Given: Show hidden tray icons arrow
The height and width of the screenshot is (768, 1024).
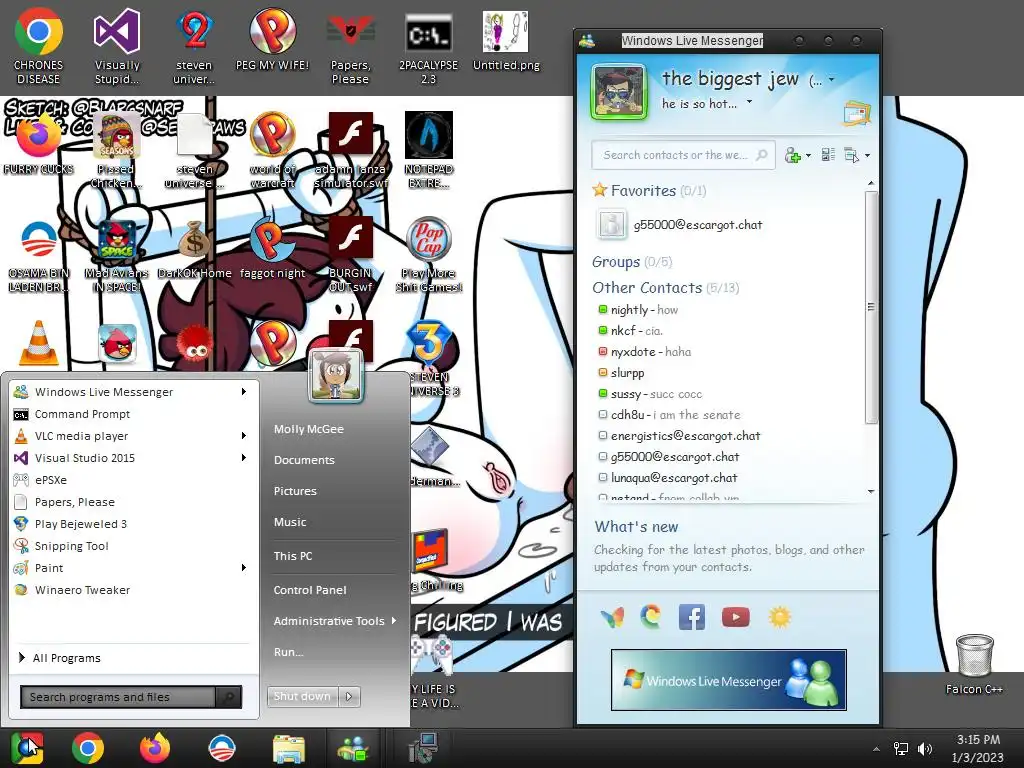Looking at the screenshot, I should 876,749.
